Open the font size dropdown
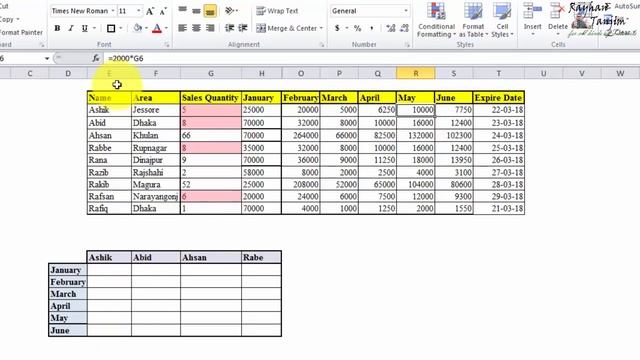Viewport: 640px width, 360px height. tap(138, 11)
